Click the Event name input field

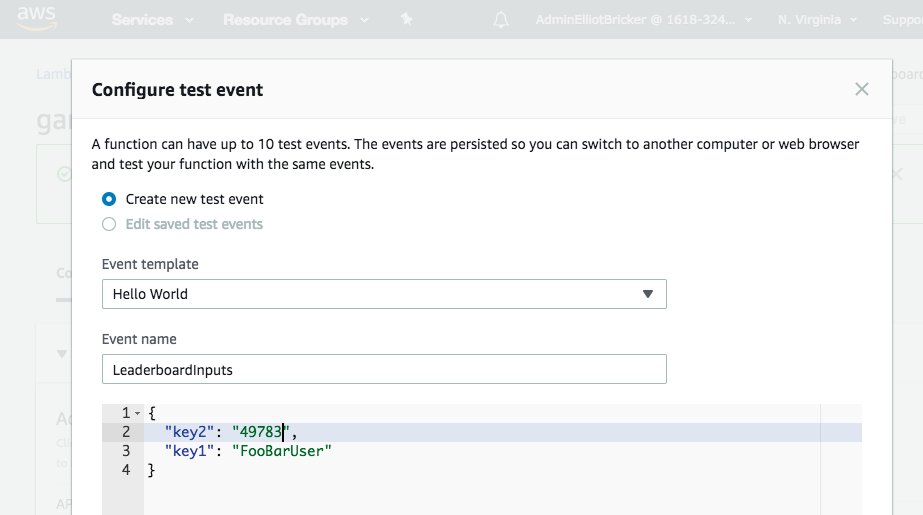click(384, 369)
